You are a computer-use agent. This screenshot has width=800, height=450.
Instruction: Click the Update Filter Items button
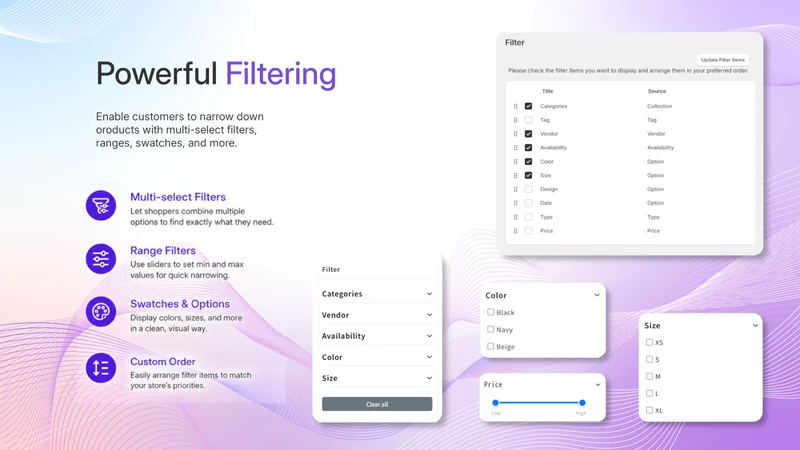click(x=722, y=60)
